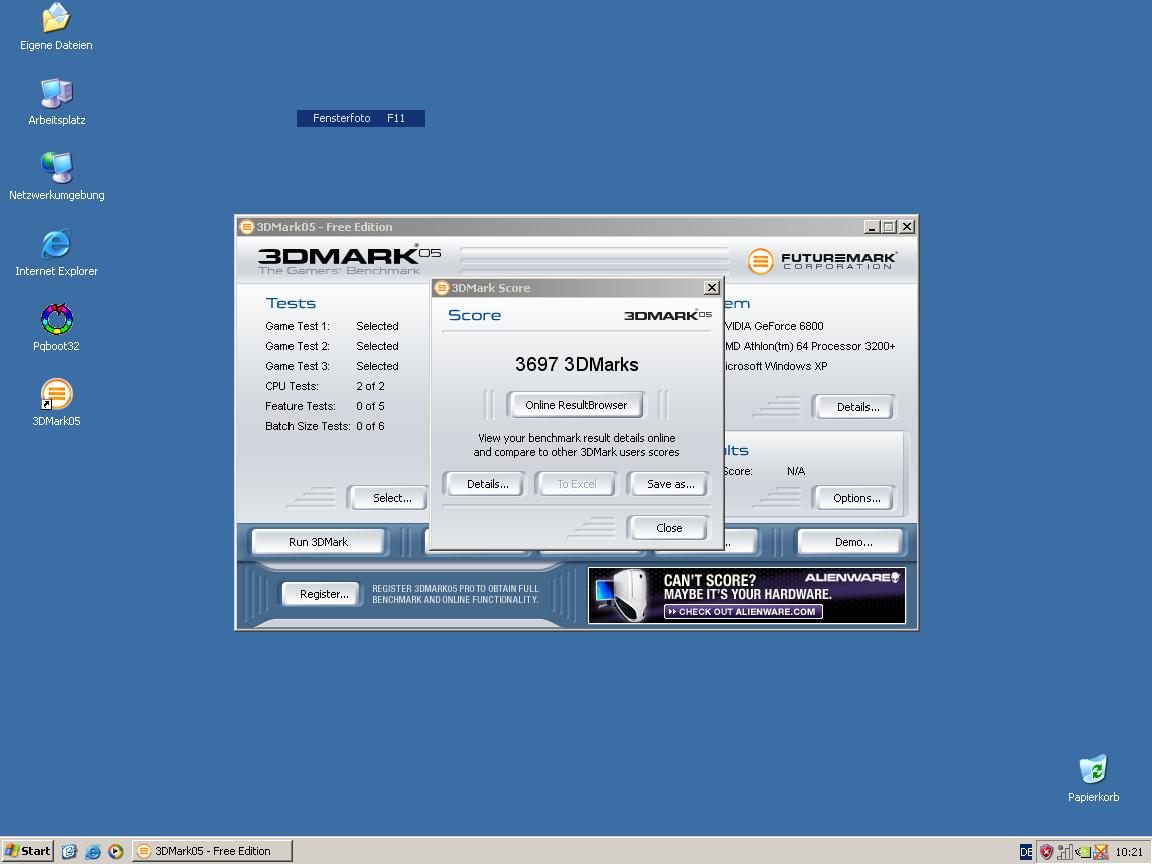Click the Windows XP system text
Viewport: 1152px width, 864px height.
776,366
